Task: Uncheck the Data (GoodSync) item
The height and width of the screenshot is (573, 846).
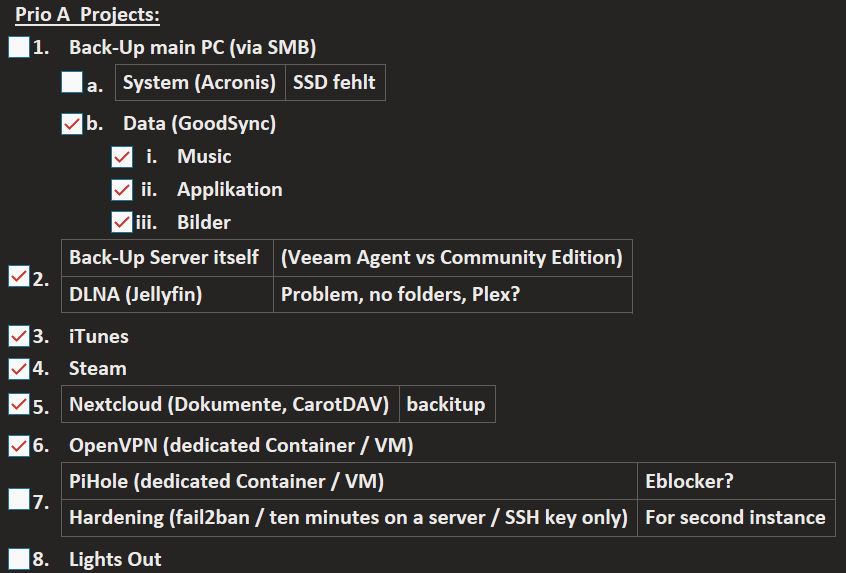Action: click(72, 124)
